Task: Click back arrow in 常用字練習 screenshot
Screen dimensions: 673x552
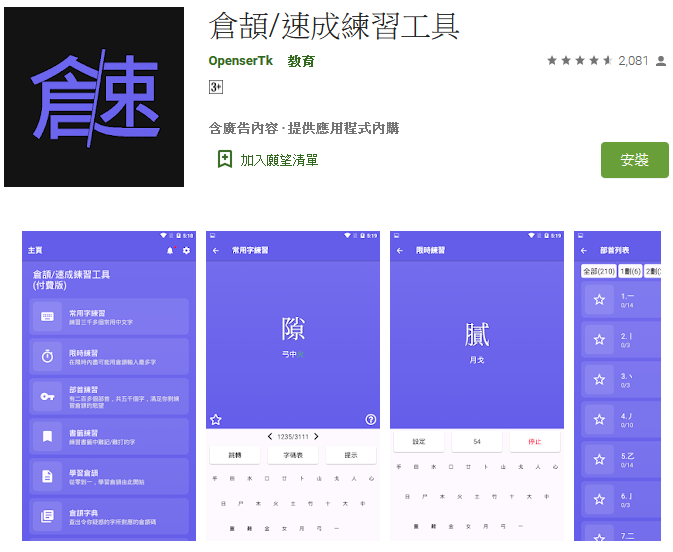Action: [x=216, y=251]
